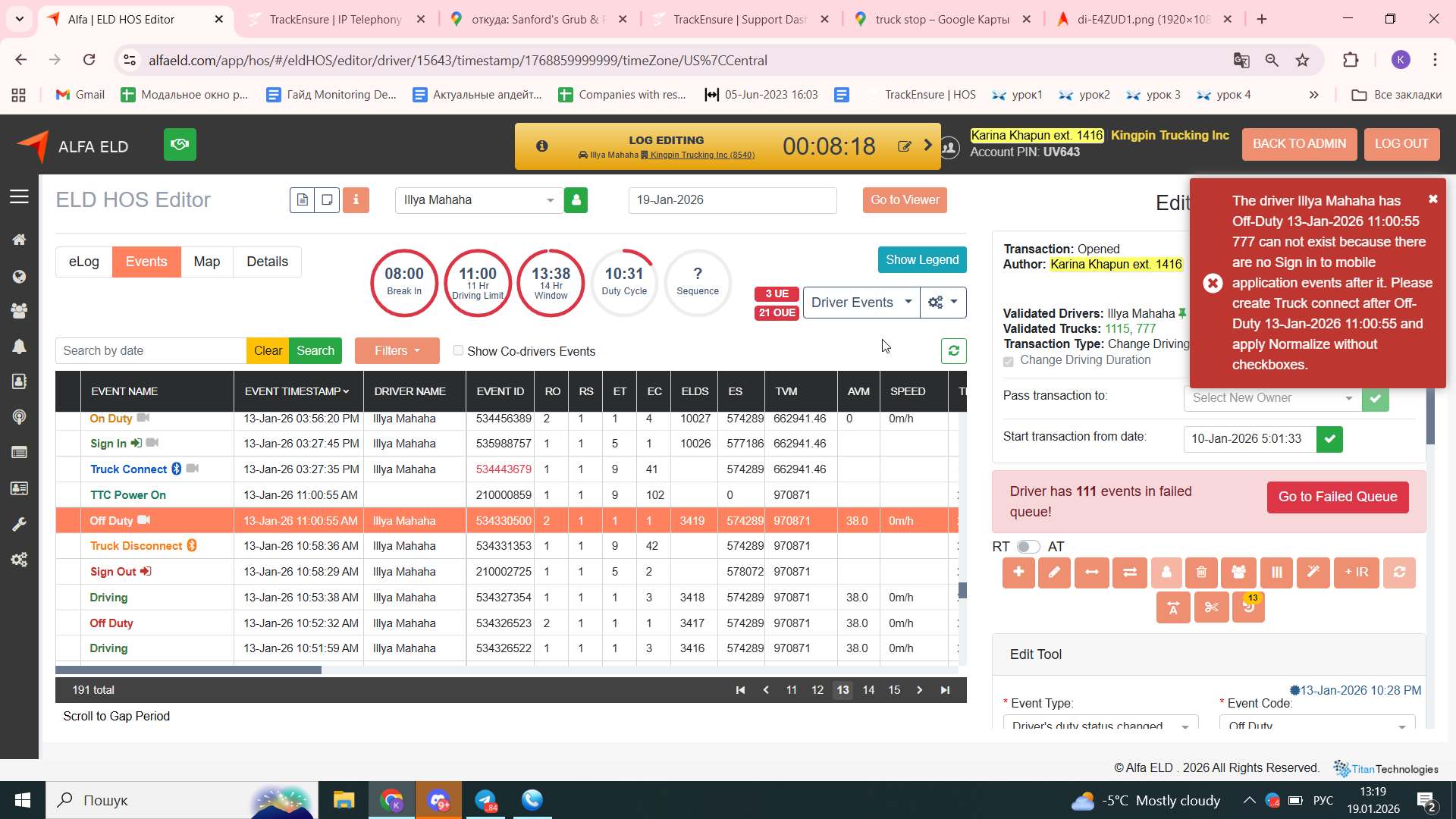Viewport: 1456px width, 819px height.
Task: Click the magic wand normalize tool
Action: [x=1313, y=573]
